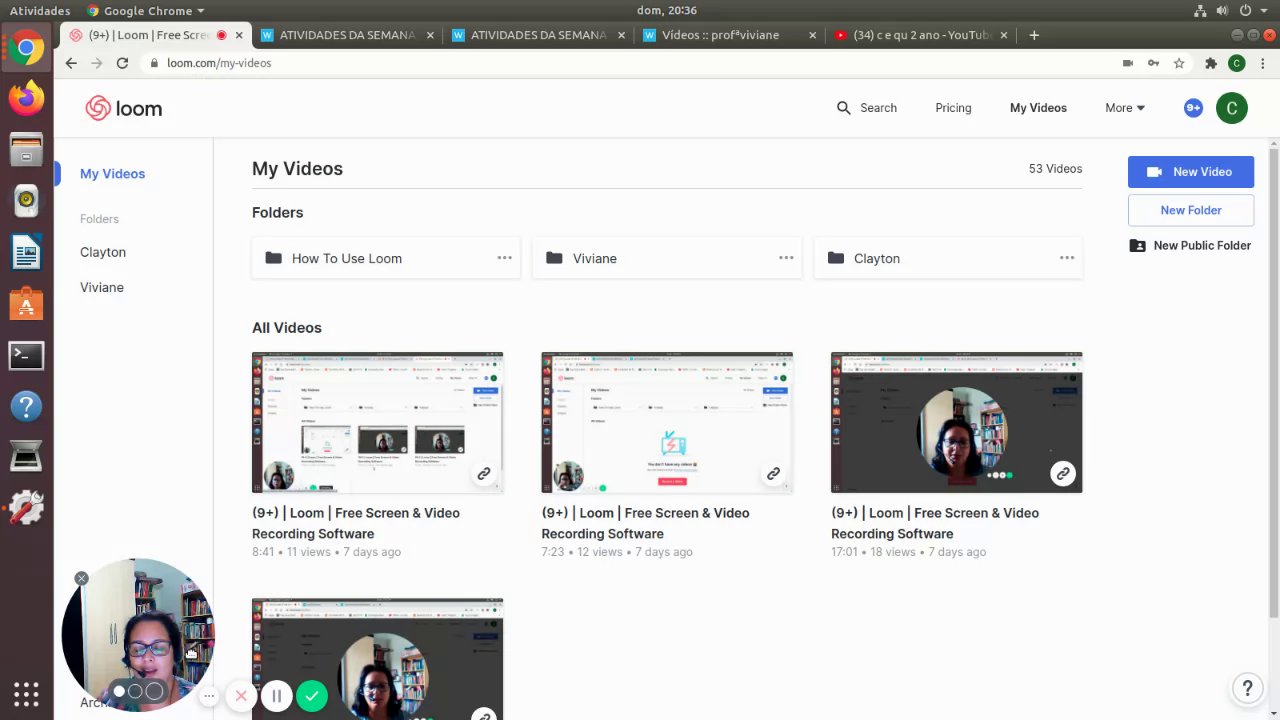
Task: Switch to the YouTube tab
Action: (x=920, y=35)
